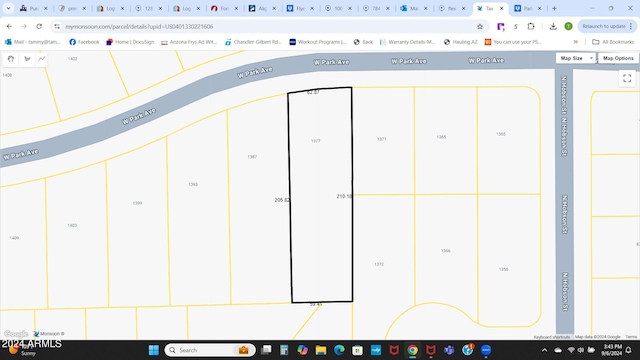Screen dimensions: 640x360
Task: Open the Map Size dropdown
Action: 576,58
